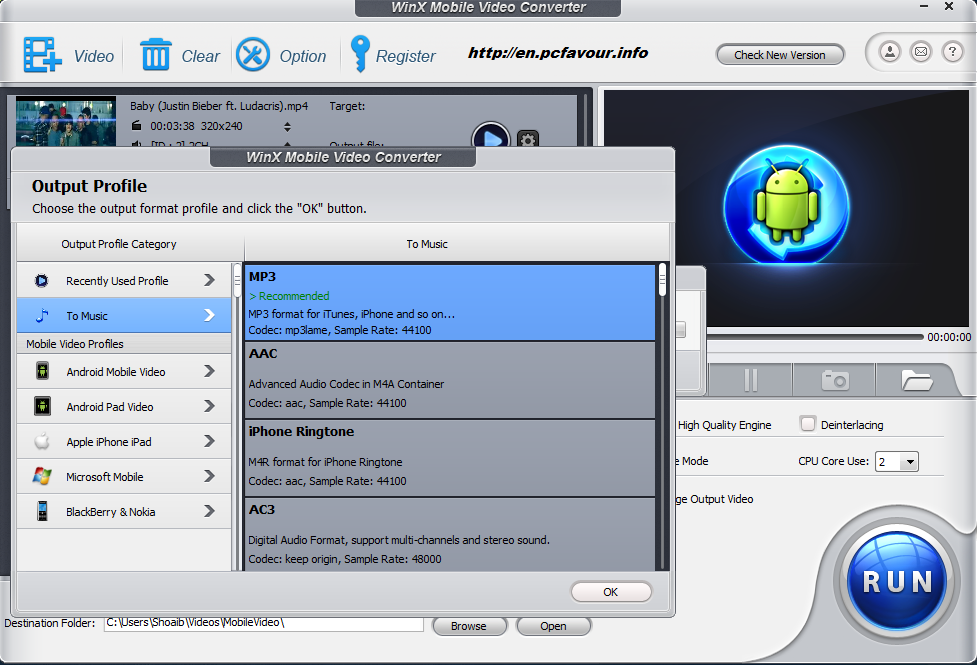Screen dimensions: 977x665
Task: Click Baby (Justin Bieber ft. Ludacris).mp4 filename
Action: click(219, 106)
